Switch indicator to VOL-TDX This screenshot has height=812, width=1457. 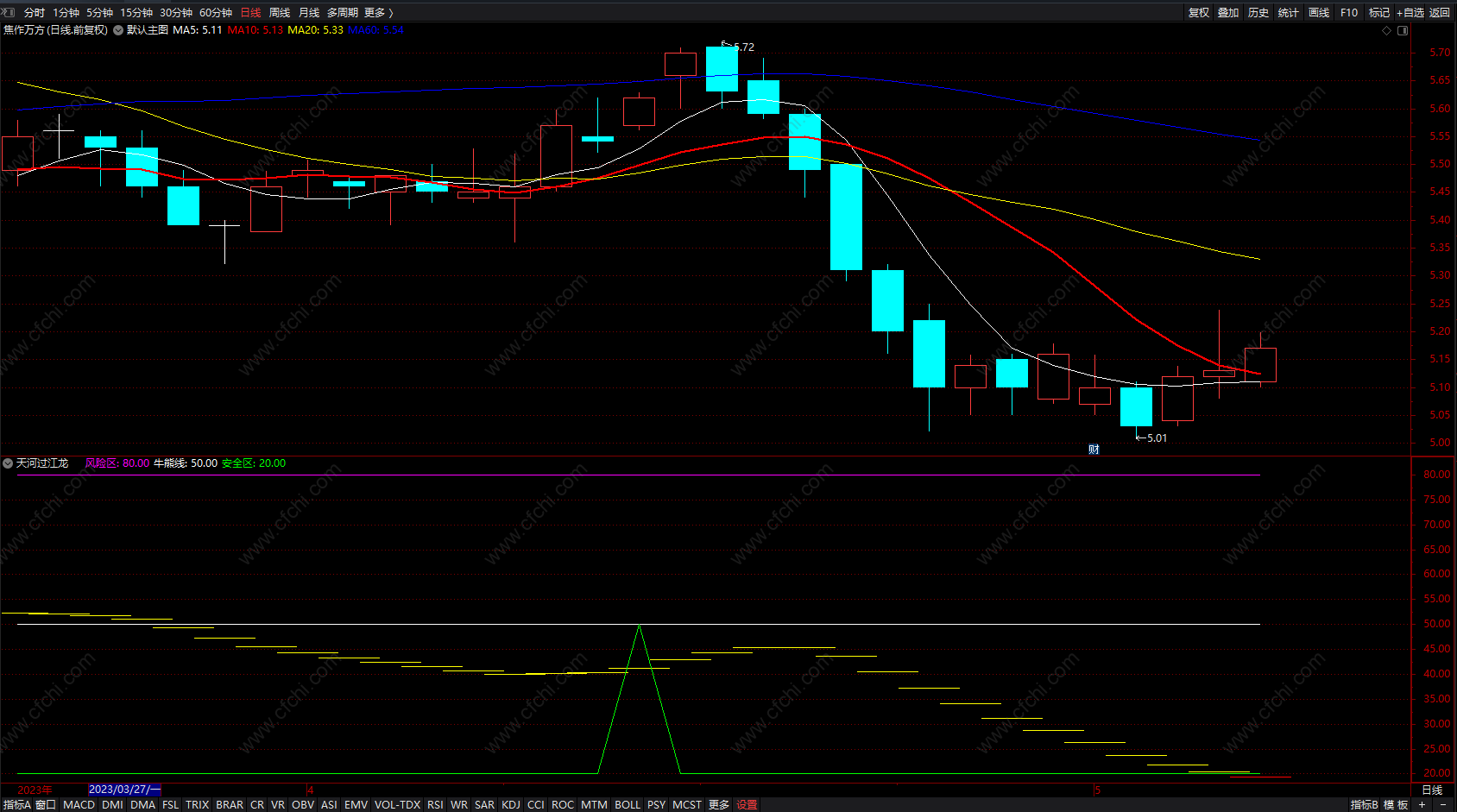[397, 804]
